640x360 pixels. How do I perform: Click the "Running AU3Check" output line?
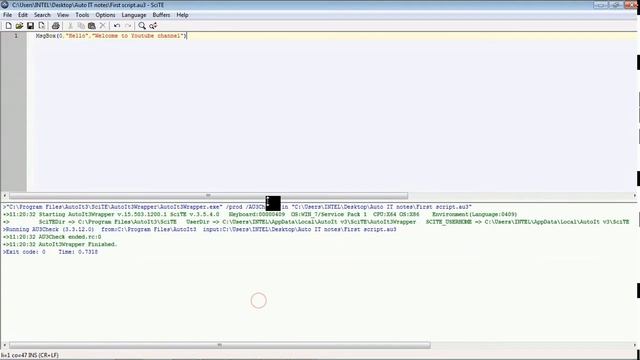pyautogui.click(x=200, y=229)
